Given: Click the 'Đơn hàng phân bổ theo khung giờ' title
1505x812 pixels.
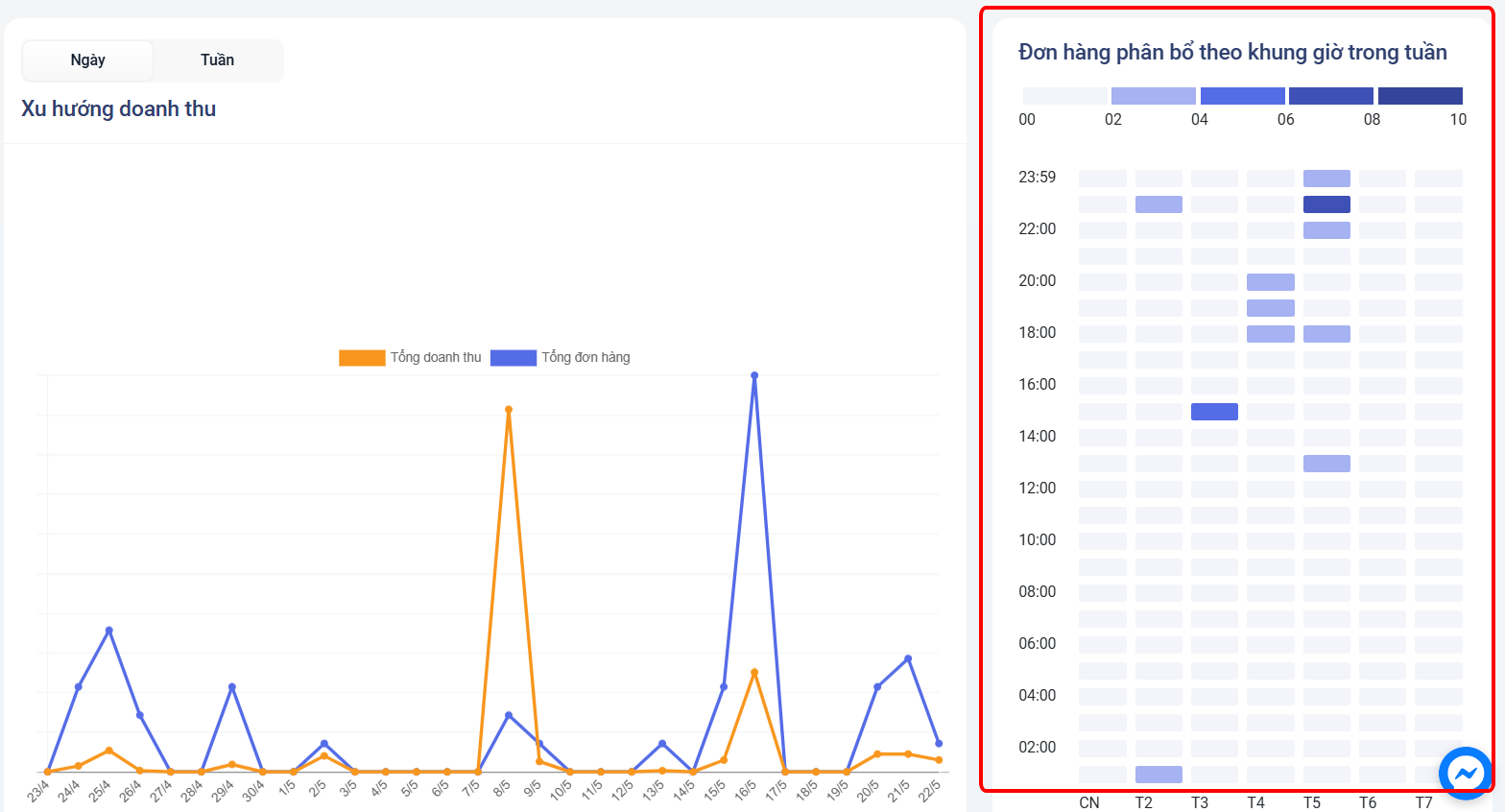Looking at the screenshot, I should 1232,52.
